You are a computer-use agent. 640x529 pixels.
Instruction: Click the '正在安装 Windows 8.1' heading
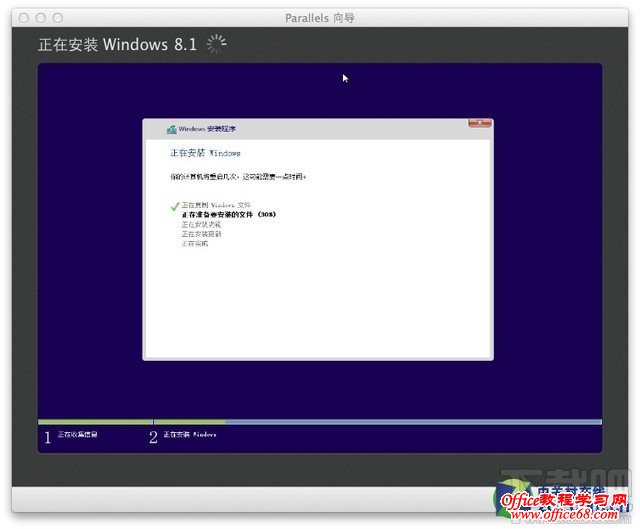pyautogui.click(x=118, y=44)
